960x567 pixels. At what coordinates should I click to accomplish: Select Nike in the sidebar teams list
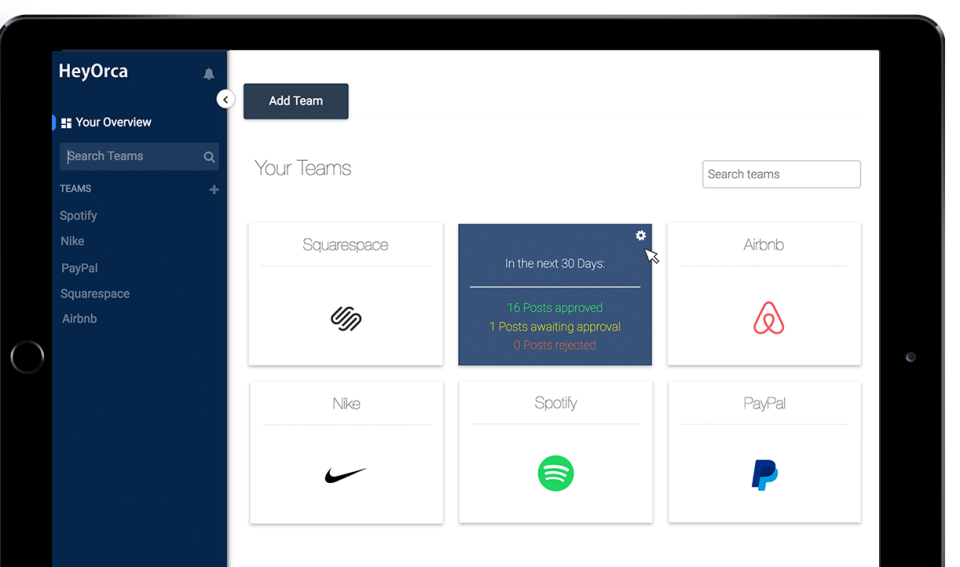click(72, 241)
